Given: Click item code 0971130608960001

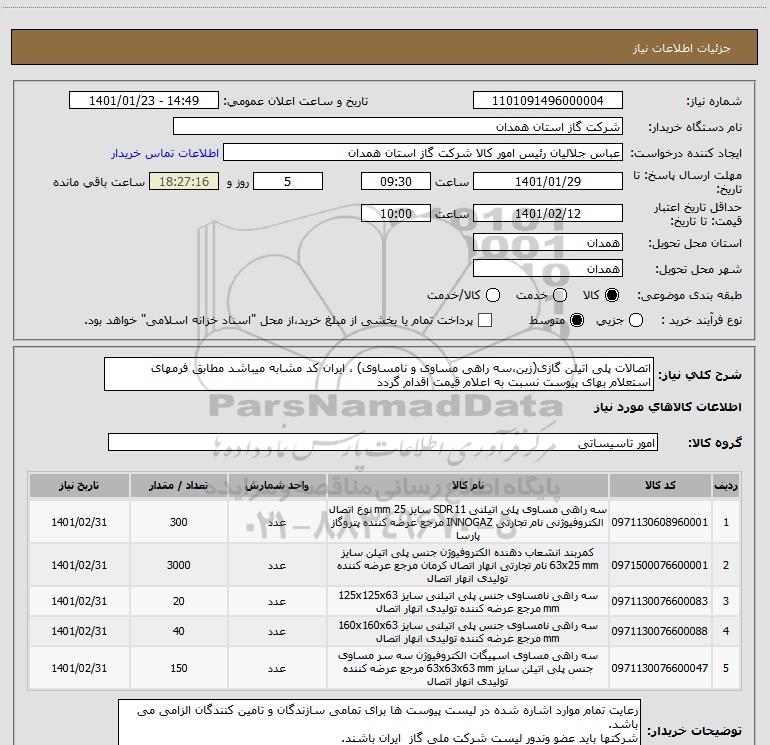Looking at the screenshot, I should tap(660, 522).
